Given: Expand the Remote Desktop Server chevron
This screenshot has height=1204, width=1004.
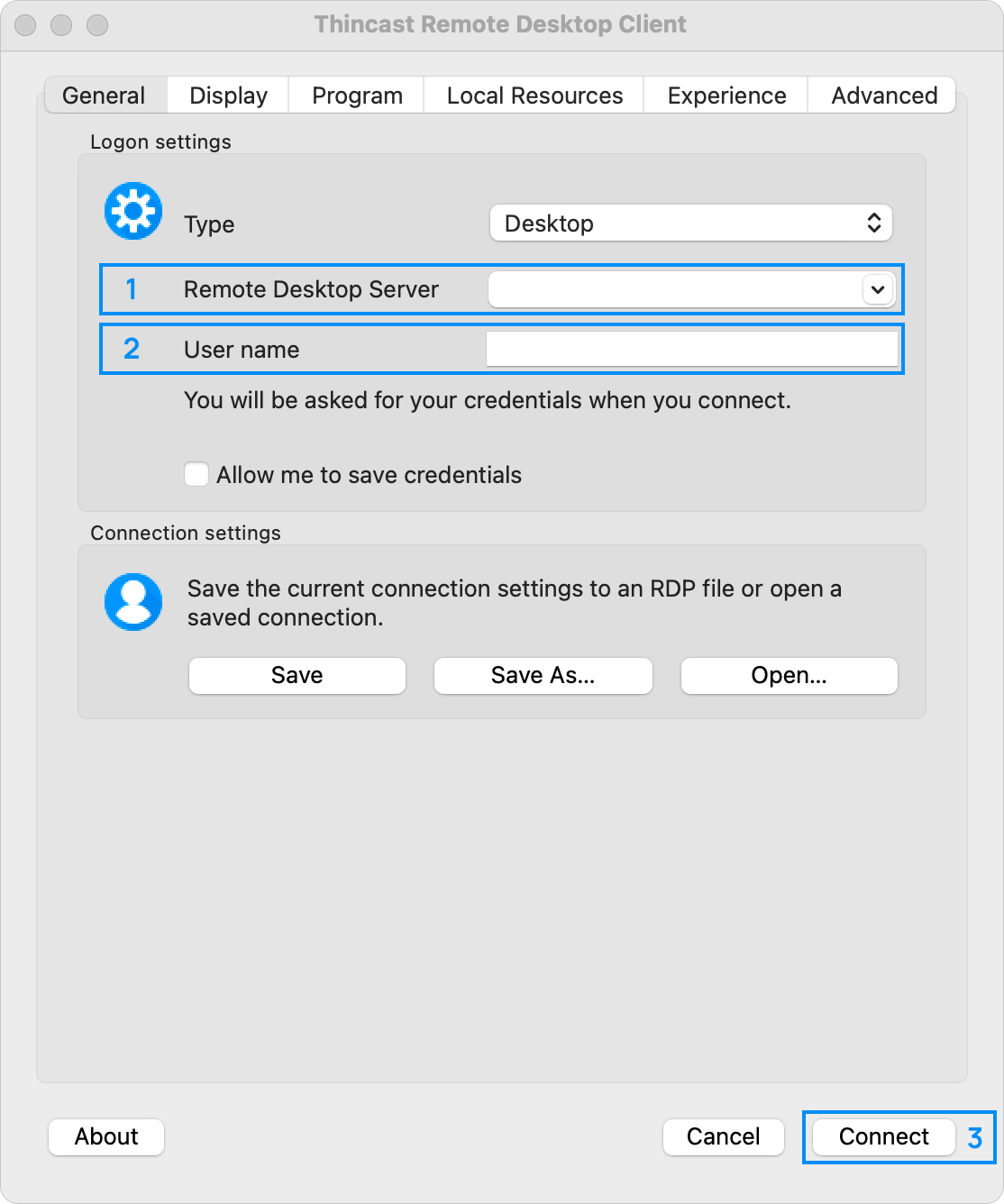Looking at the screenshot, I should point(877,289).
